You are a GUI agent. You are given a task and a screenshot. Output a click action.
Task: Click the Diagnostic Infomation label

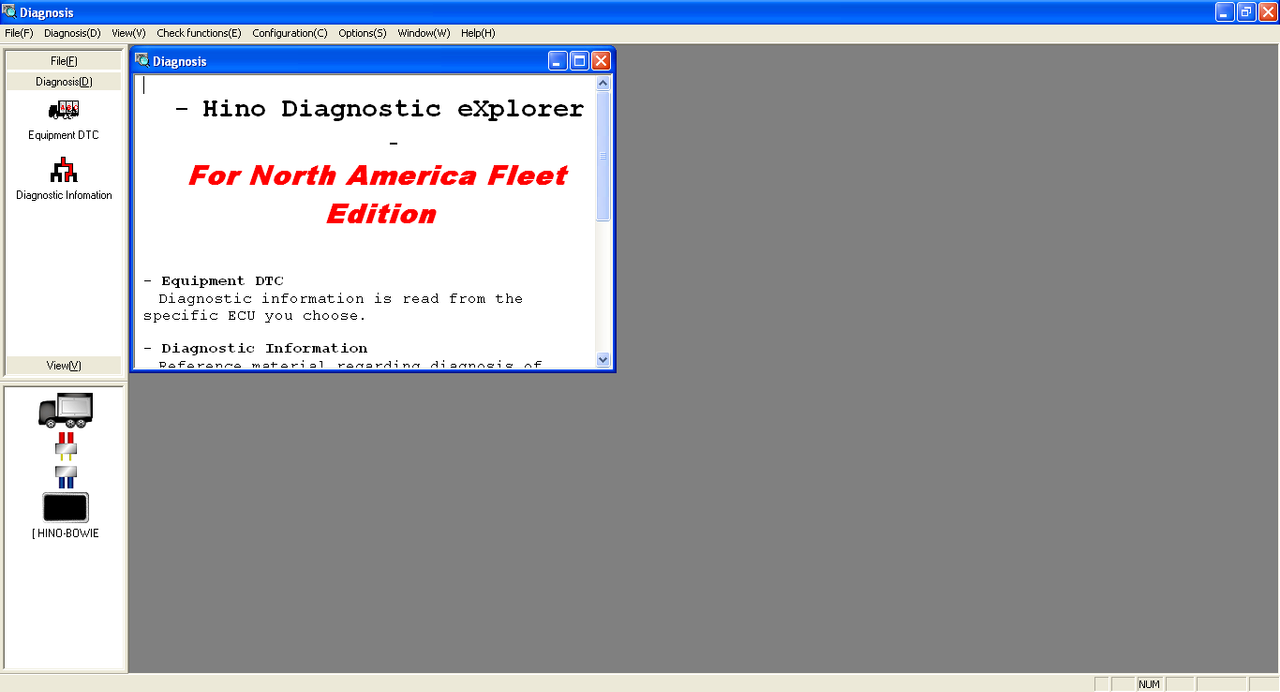(64, 195)
